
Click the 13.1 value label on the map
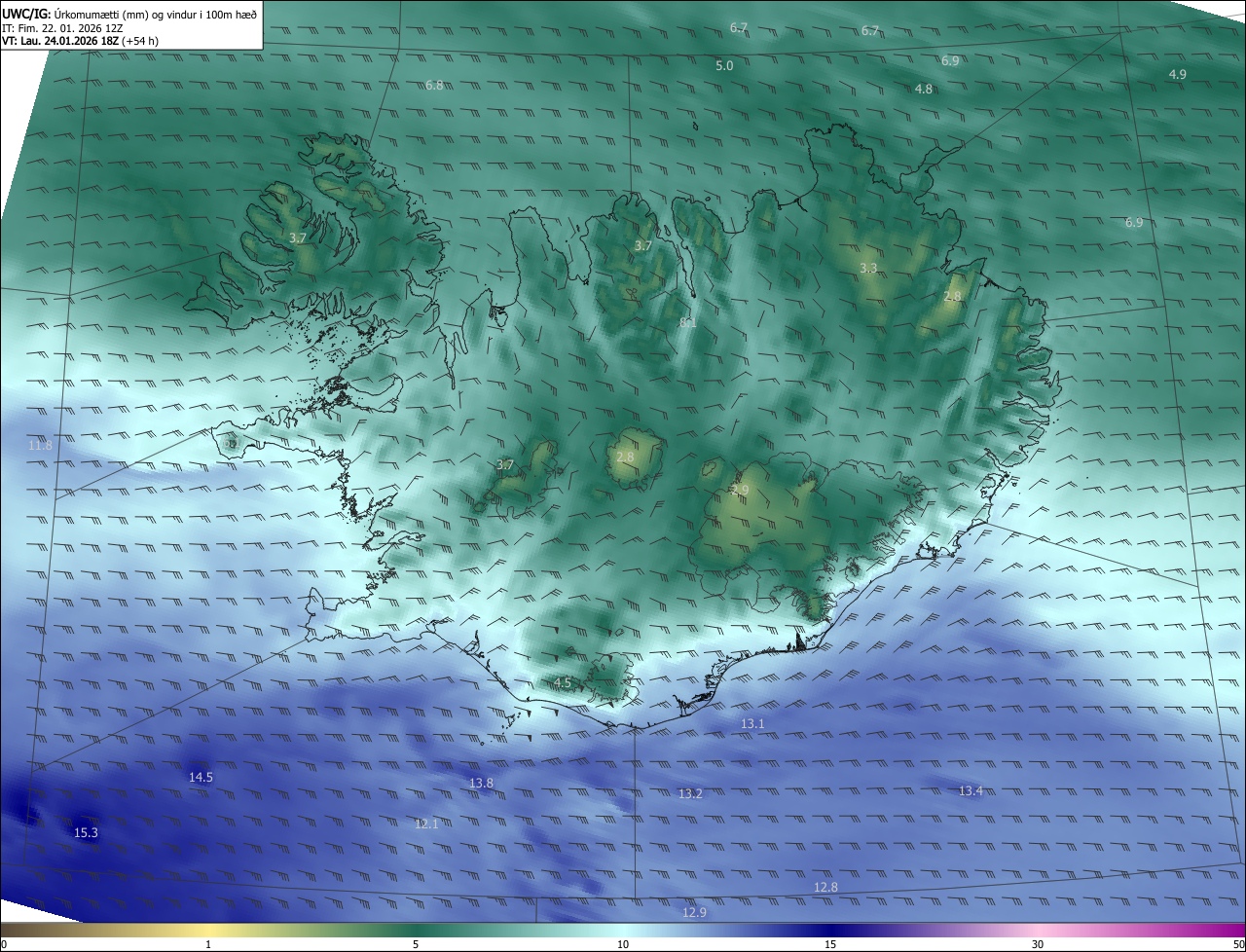[x=752, y=724]
